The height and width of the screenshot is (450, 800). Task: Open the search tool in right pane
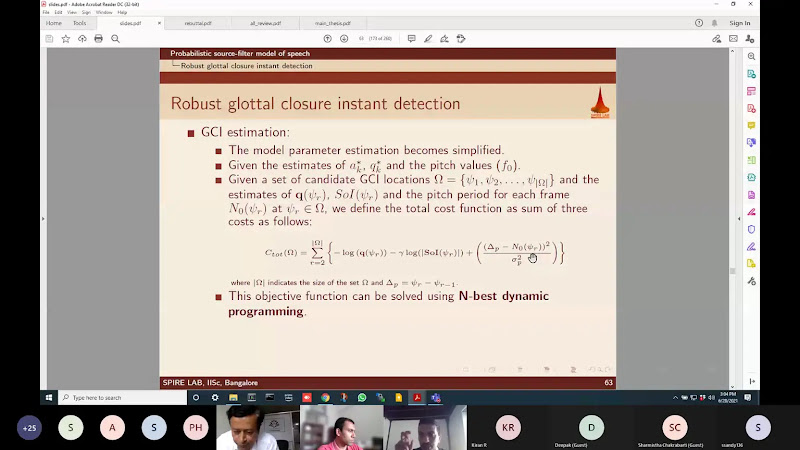coord(751,57)
